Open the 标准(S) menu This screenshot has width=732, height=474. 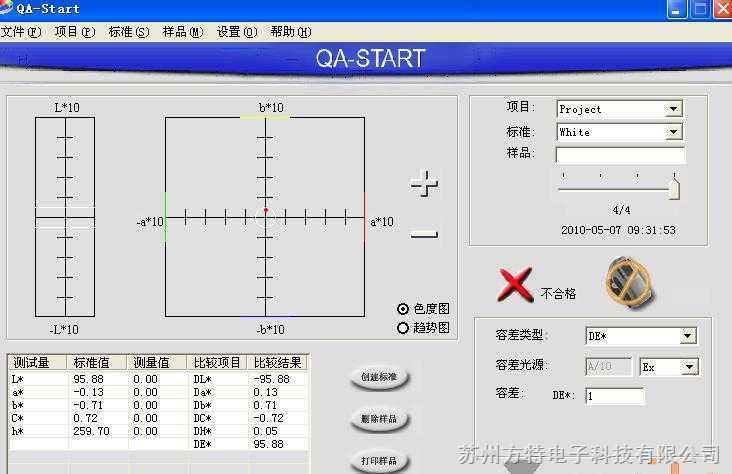[x=129, y=32]
